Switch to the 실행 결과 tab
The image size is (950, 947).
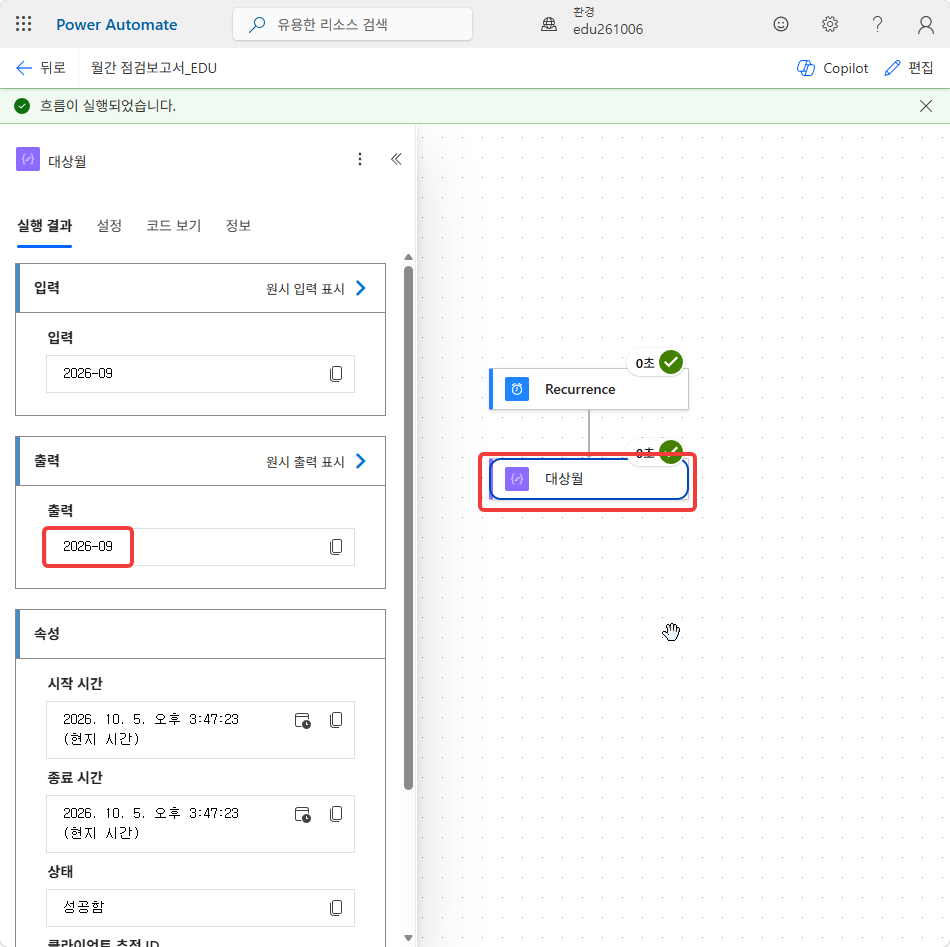tap(44, 226)
